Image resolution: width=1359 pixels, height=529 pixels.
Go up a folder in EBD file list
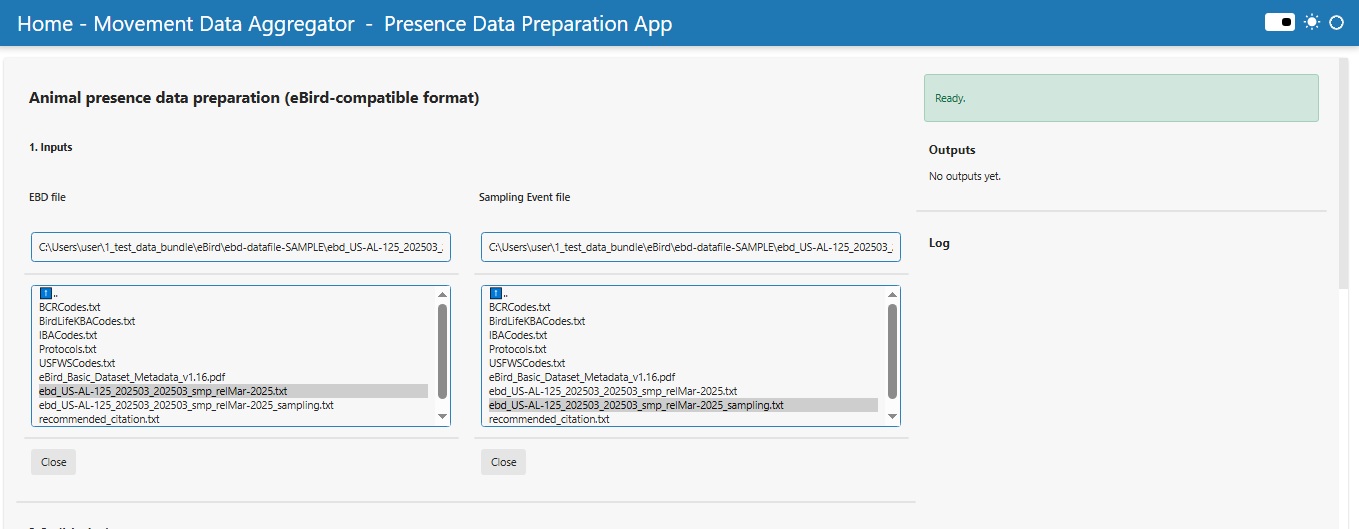(x=47, y=293)
